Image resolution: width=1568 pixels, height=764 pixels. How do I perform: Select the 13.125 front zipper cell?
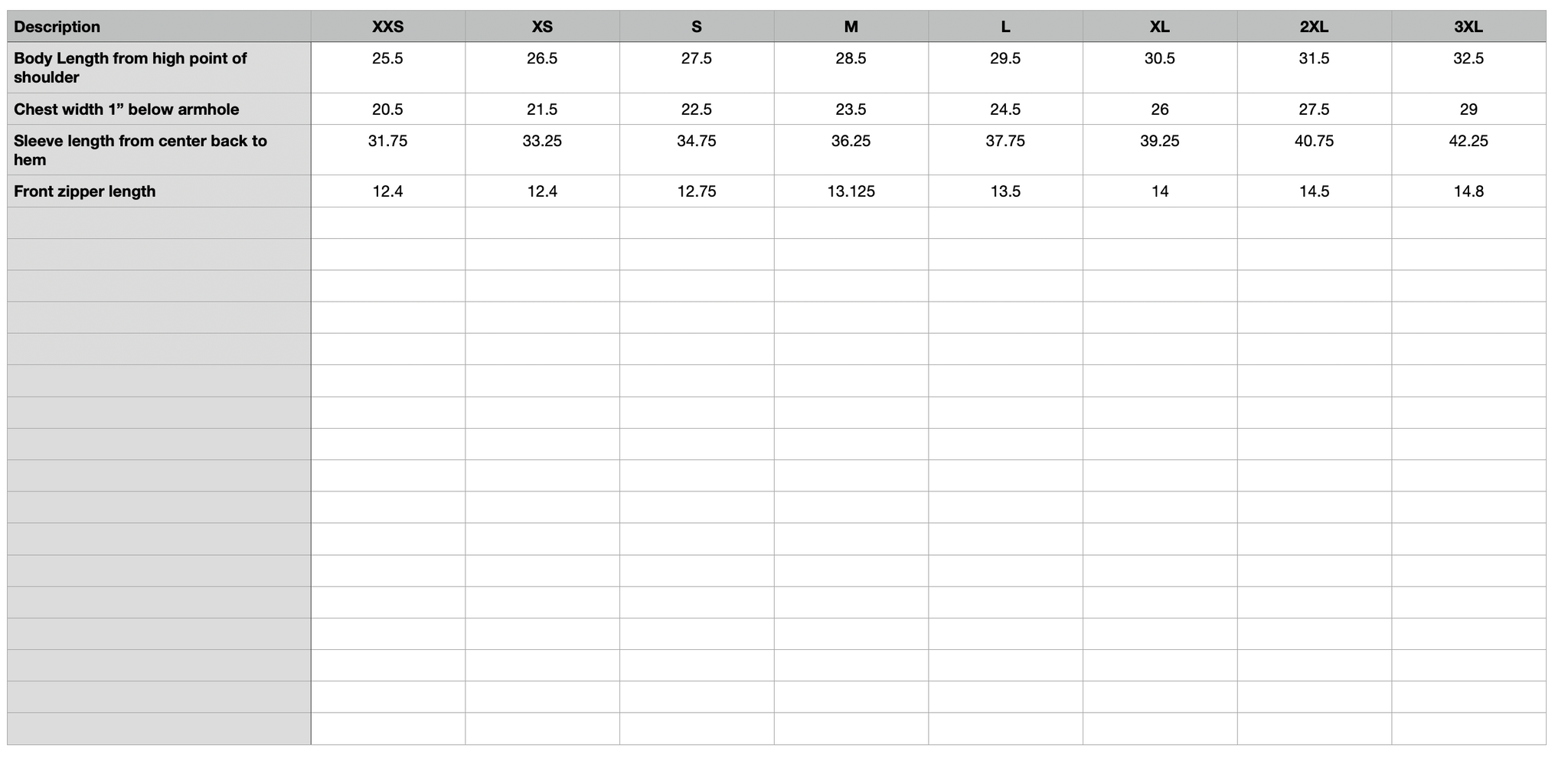tap(851, 191)
